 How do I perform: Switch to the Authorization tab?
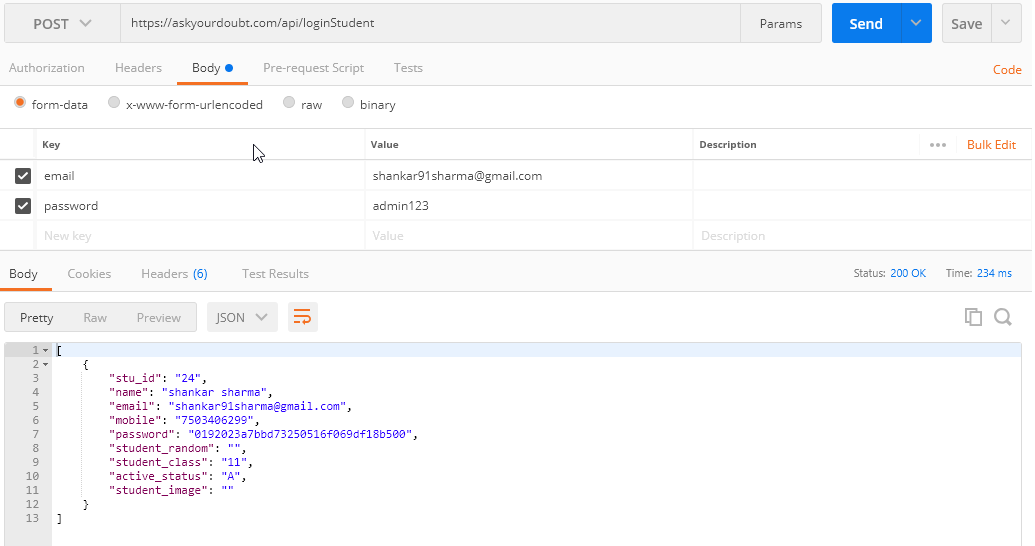46,68
